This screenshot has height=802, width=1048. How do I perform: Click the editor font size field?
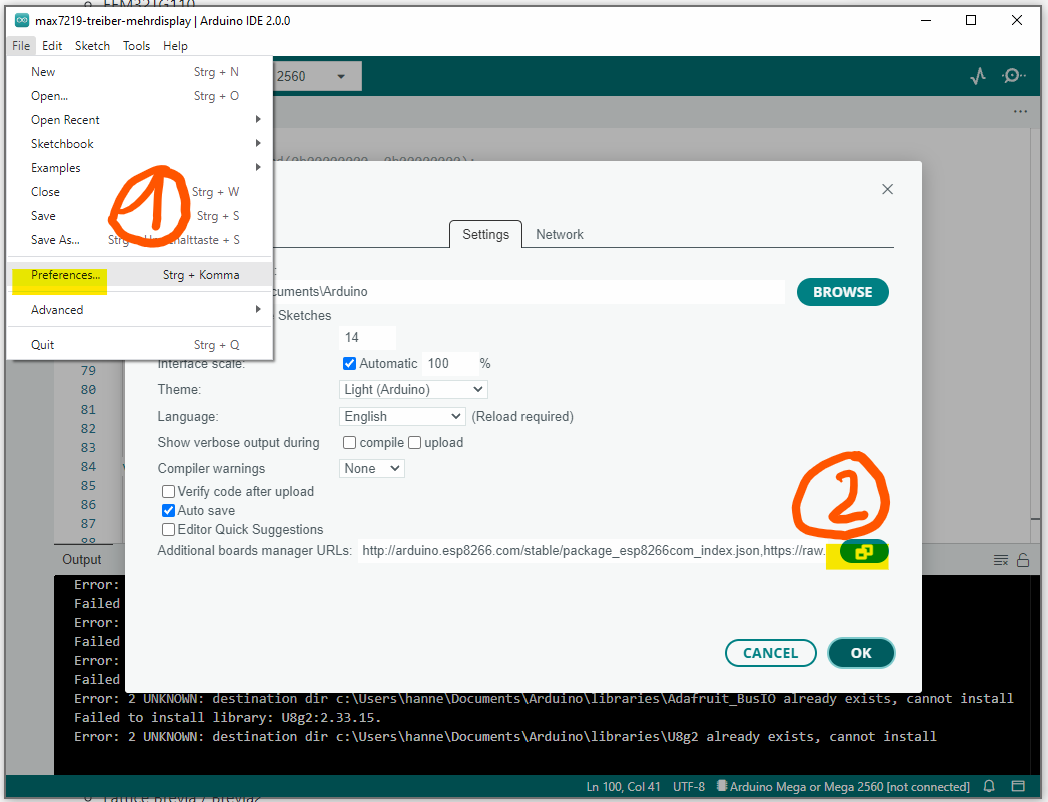tap(367, 338)
